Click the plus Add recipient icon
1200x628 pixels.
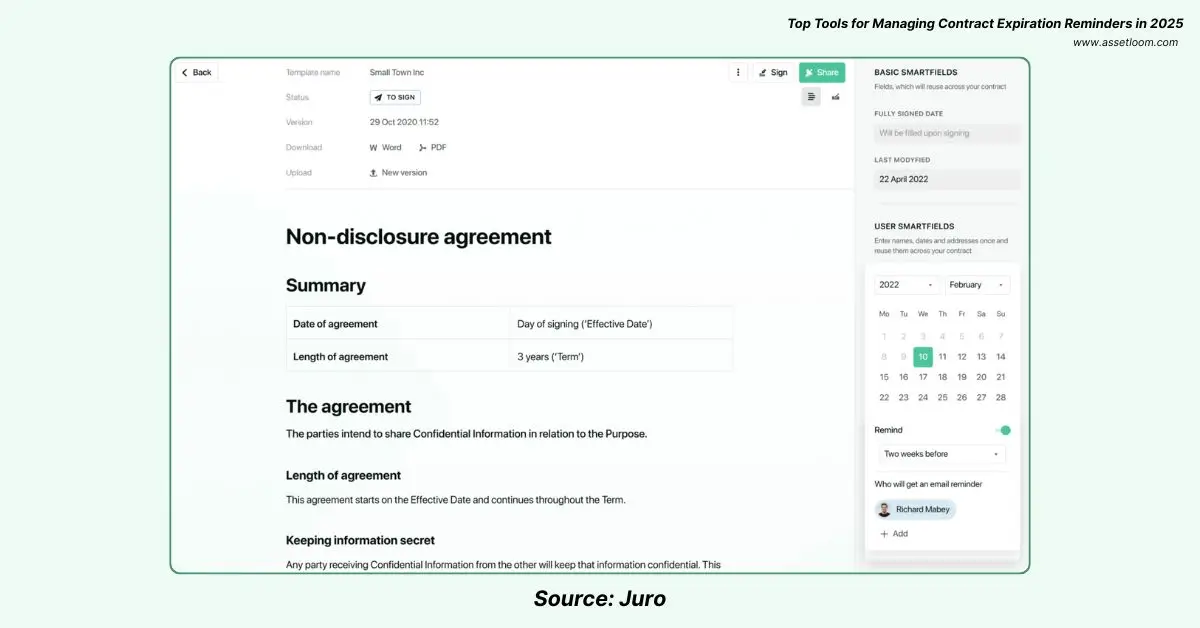pyautogui.click(x=884, y=534)
